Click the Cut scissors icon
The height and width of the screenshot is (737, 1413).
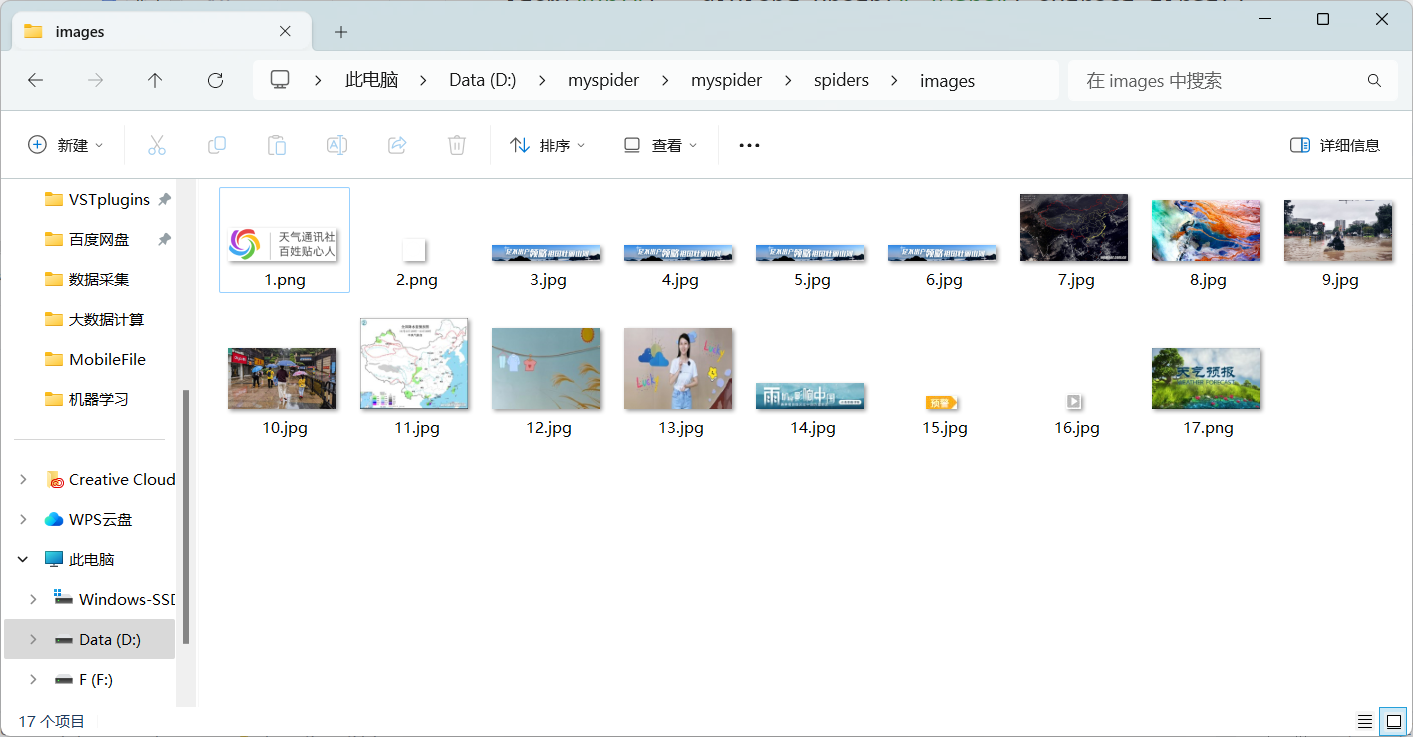click(x=157, y=145)
